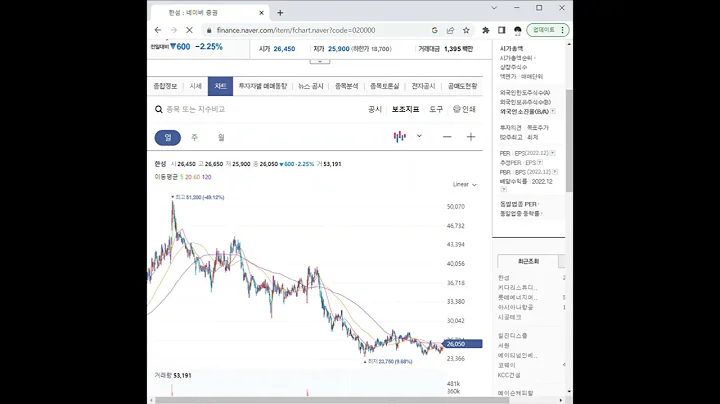Viewport: 720px width, 404px height.
Task: Click the share page icon in the address bar
Action: (450, 30)
